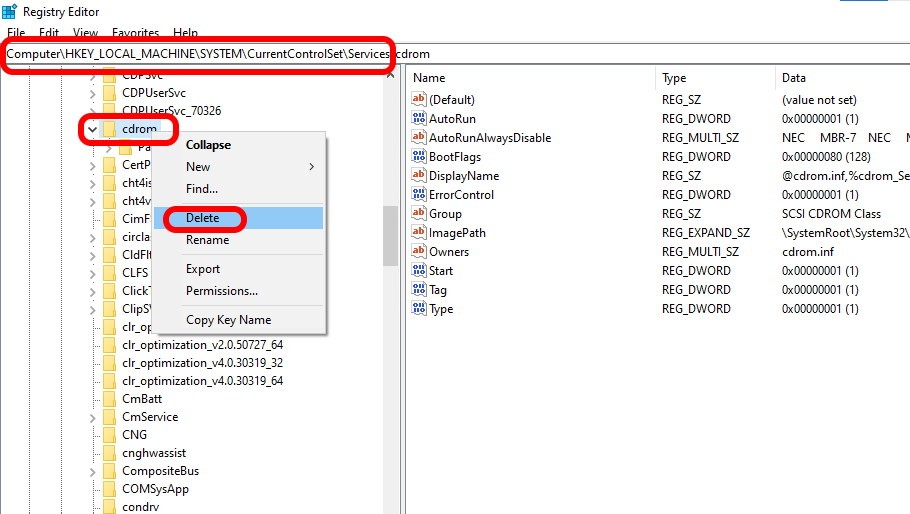Choose Export from the context menu
The width and height of the screenshot is (910, 514).
(239, 269)
